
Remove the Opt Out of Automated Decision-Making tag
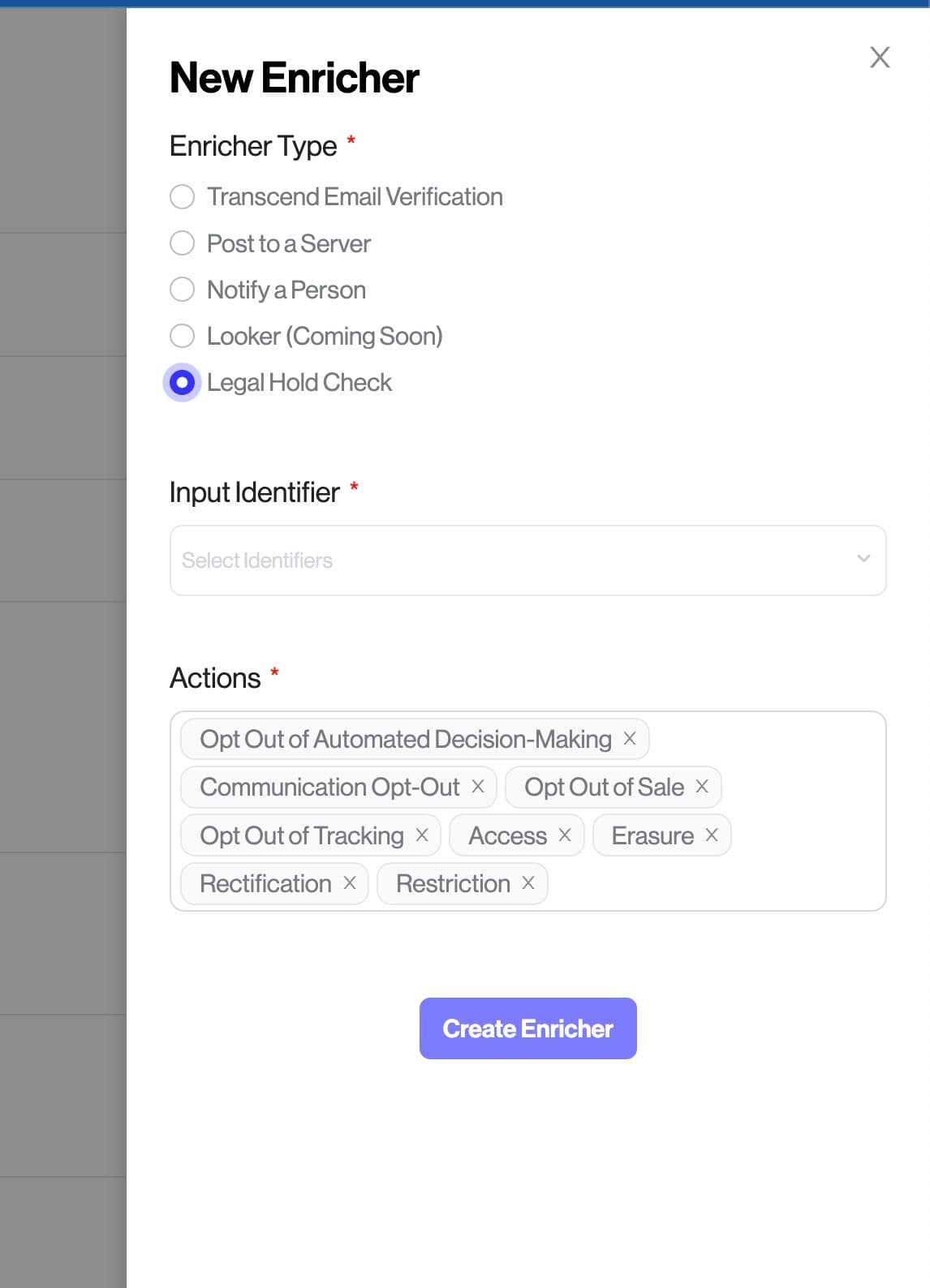[x=630, y=739]
